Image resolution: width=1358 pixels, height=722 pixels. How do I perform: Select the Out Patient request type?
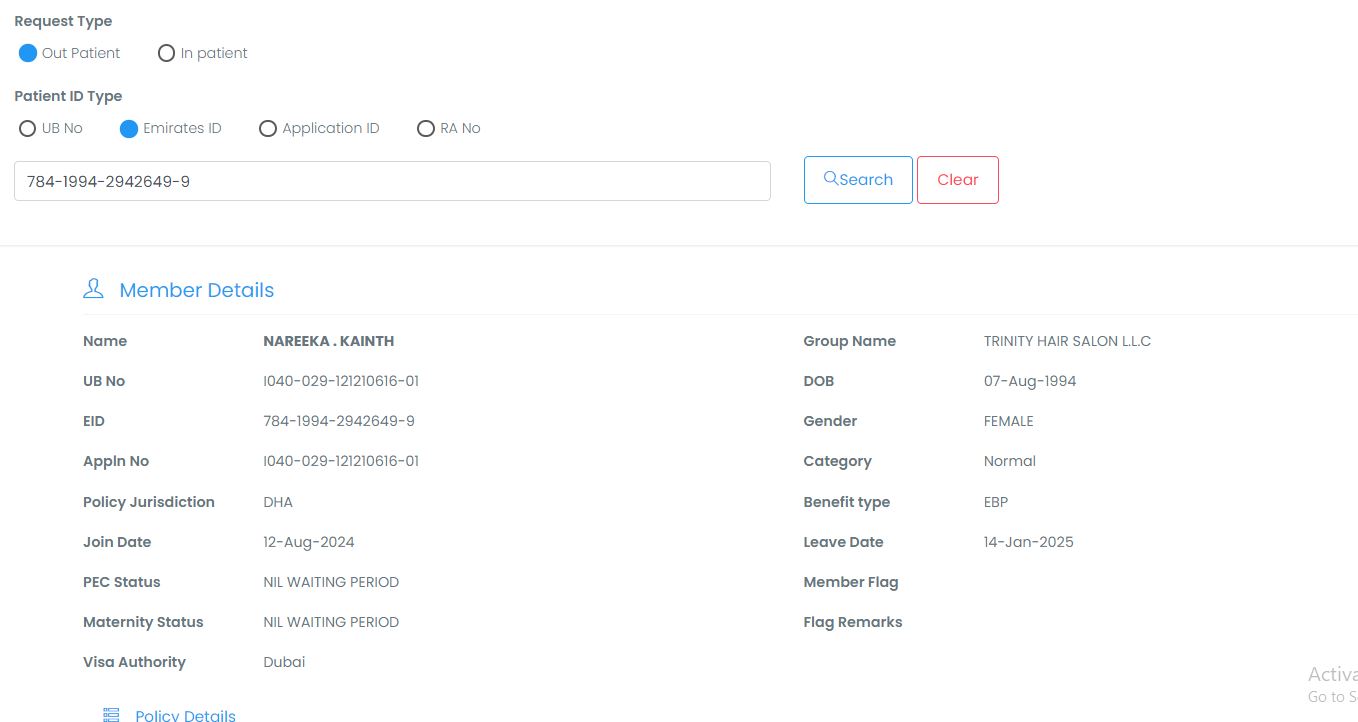pos(28,53)
